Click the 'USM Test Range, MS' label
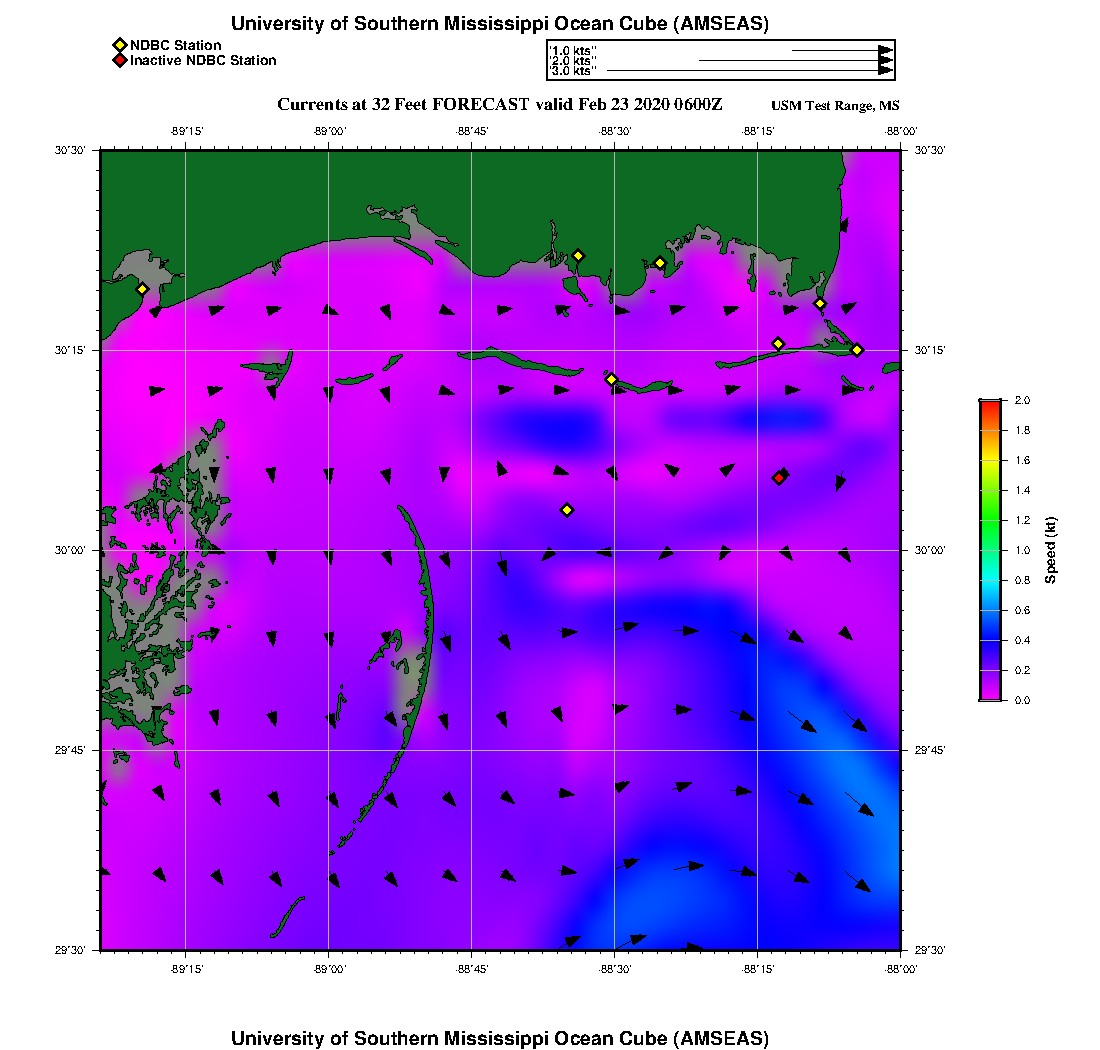Screen dimensions: 1100x1050 [835, 106]
